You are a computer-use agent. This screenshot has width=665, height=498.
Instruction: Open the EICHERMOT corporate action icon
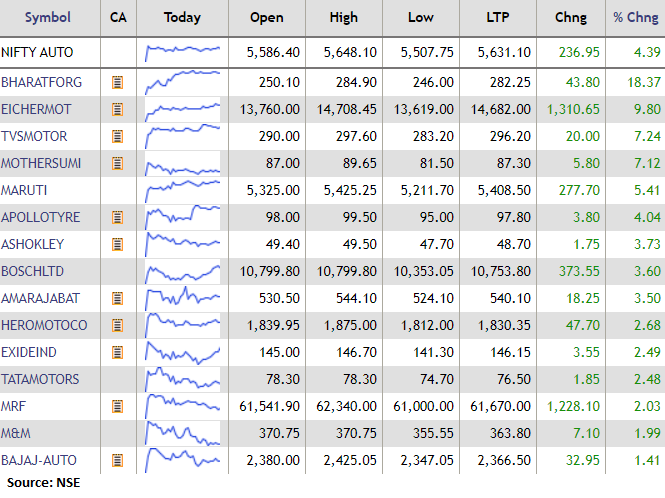coord(118,109)
